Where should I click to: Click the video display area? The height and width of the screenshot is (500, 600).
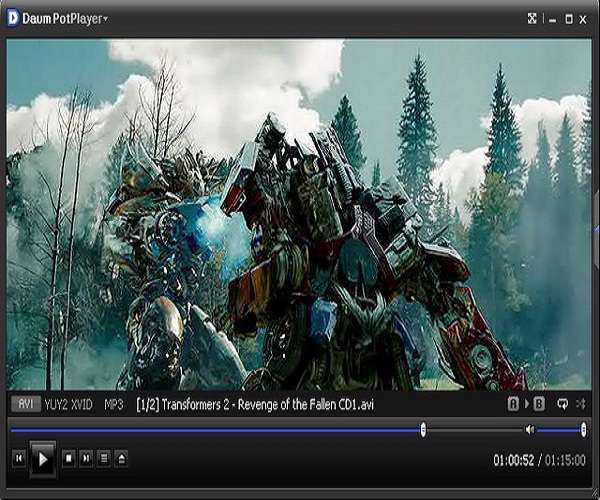point(298,214)
